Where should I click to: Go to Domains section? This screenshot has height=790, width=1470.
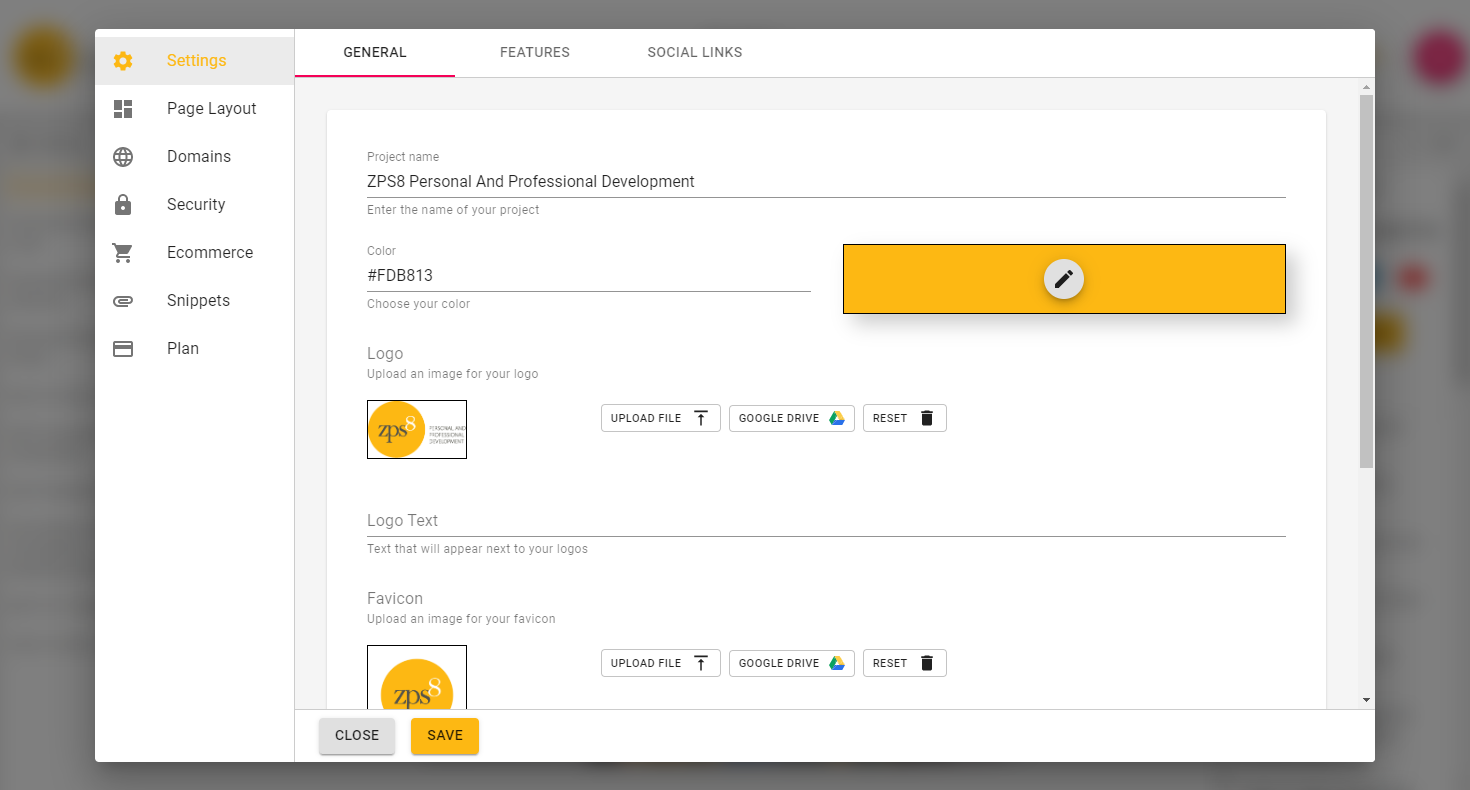pos(195,157)
